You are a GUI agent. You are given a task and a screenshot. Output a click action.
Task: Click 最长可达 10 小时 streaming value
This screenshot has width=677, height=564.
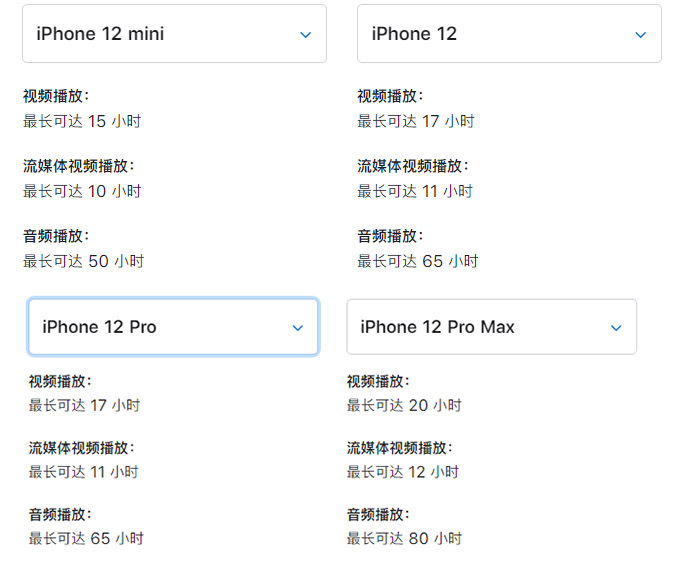point(82,191)
